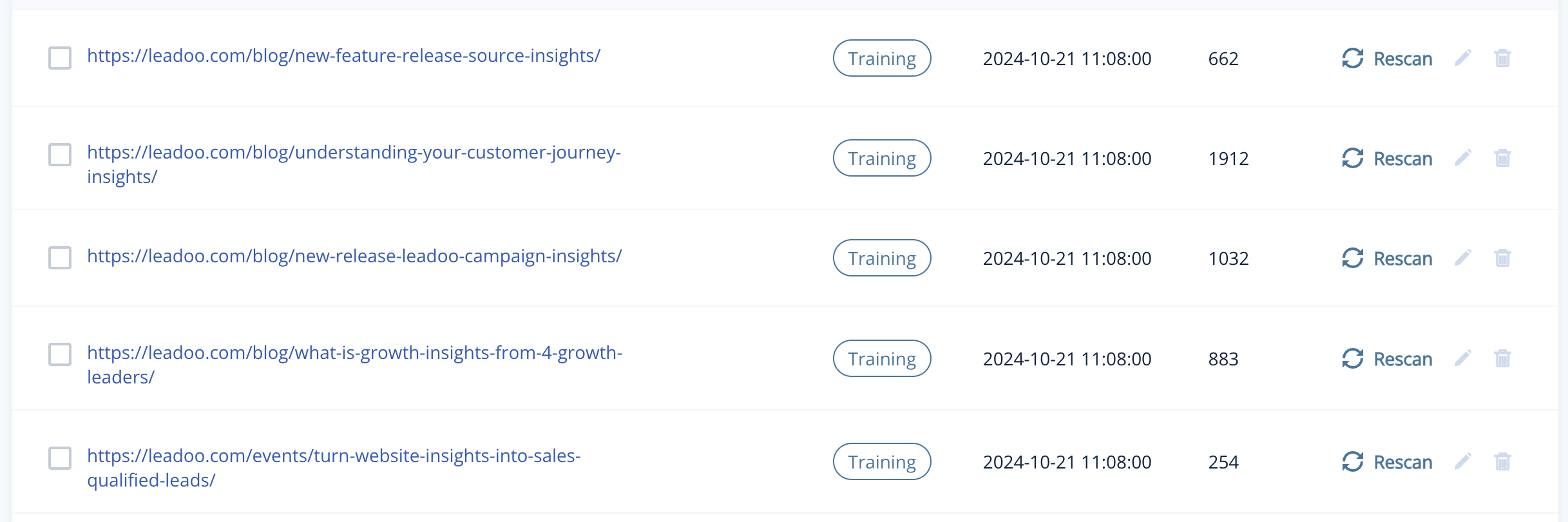Open the understanding-your-customer-journey-insights blog URL
This screenshot has width=1568, height=522.
354,152
